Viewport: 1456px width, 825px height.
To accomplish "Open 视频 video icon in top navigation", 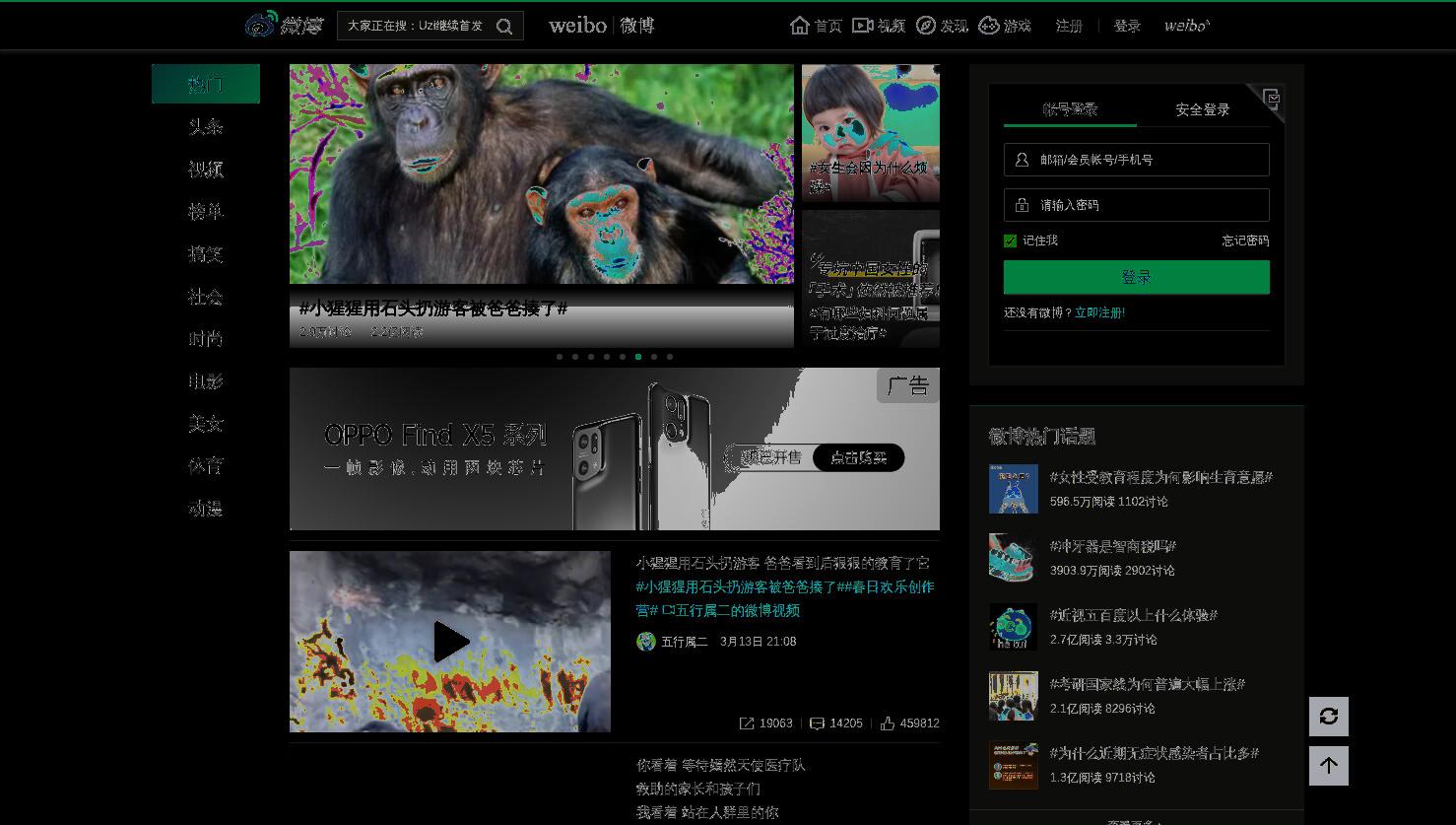I will point(863,26).
